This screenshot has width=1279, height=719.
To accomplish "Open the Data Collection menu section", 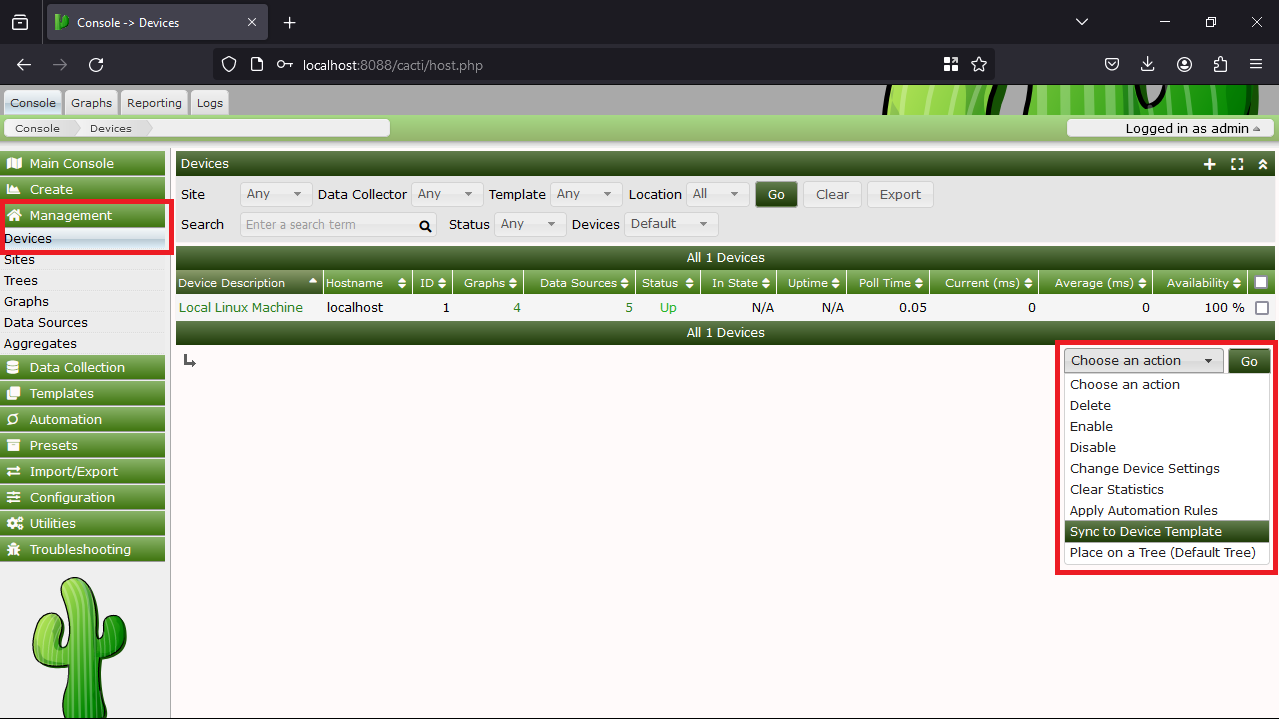I will 83,367.
